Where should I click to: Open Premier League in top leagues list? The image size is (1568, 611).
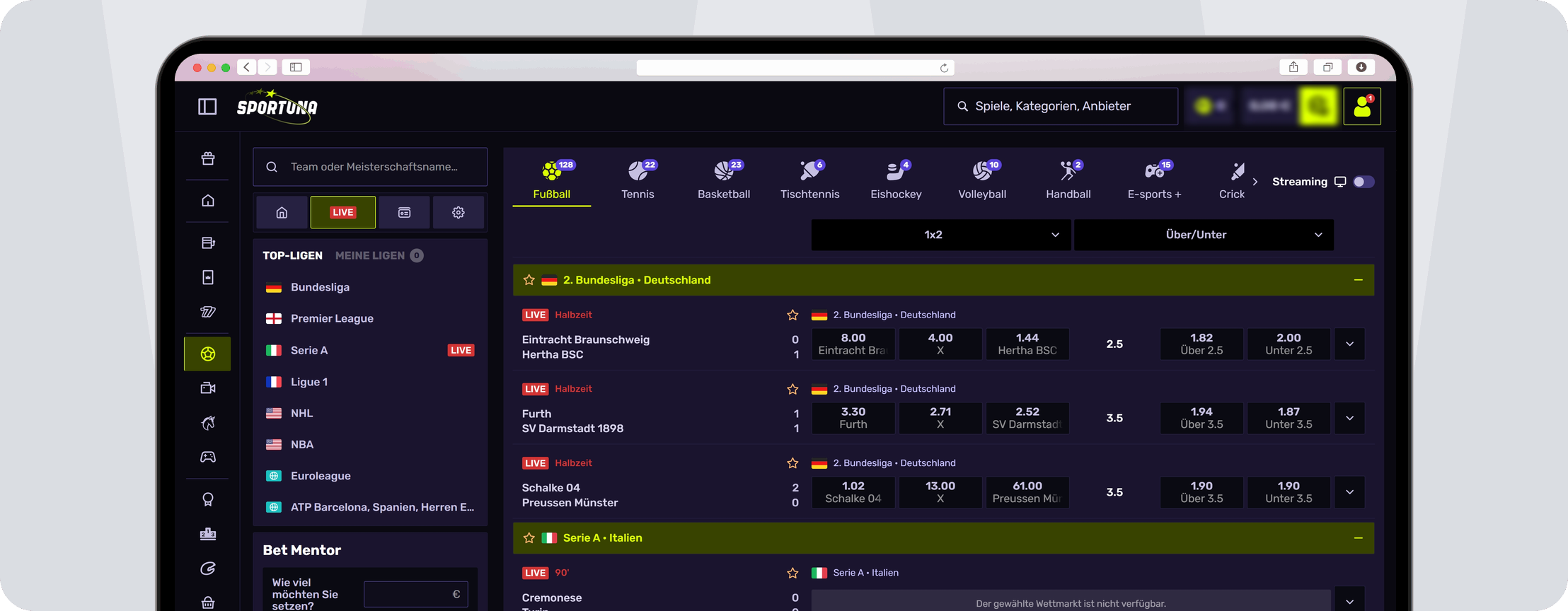click(x=370, y=318)
